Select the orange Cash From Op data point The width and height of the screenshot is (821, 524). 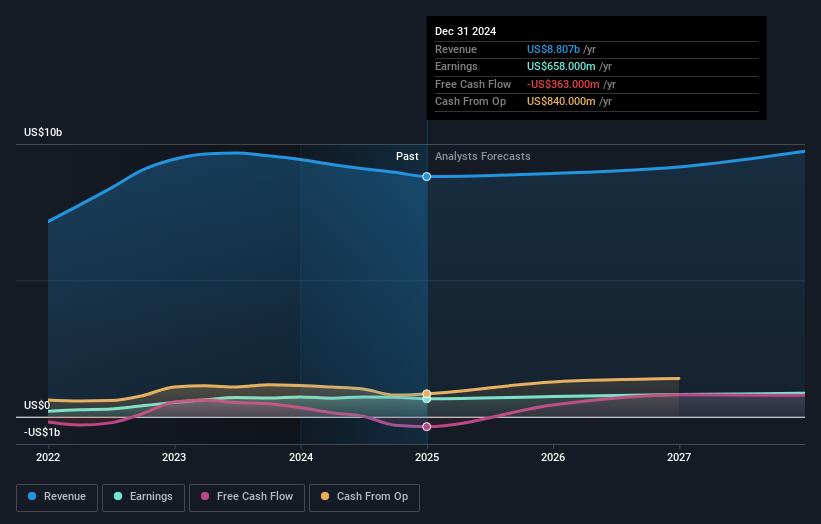(427, 394)
